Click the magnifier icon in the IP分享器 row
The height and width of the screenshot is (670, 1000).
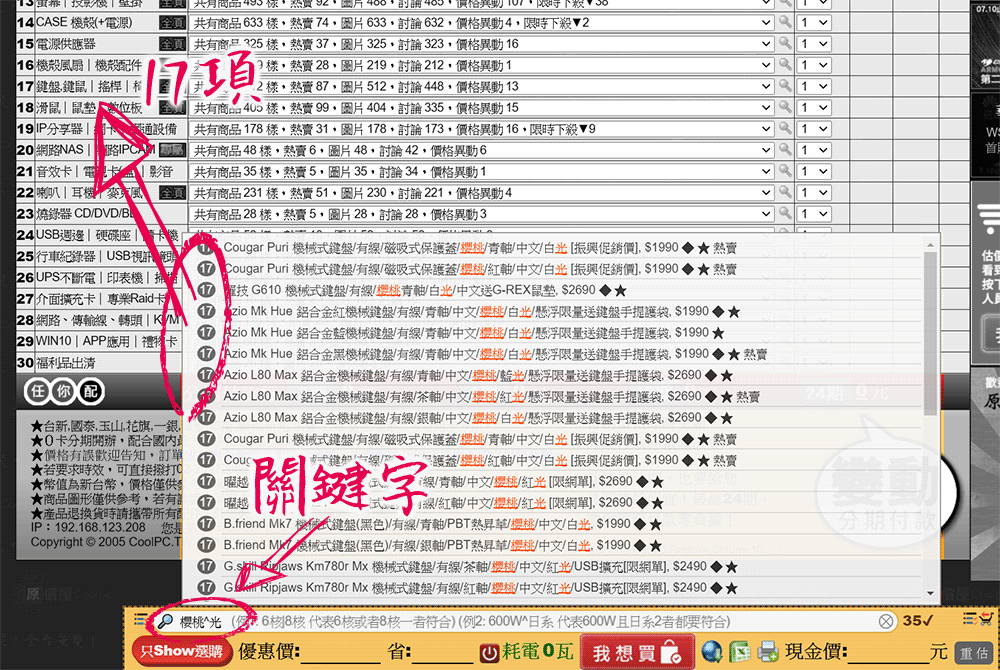tap(785, 128)
